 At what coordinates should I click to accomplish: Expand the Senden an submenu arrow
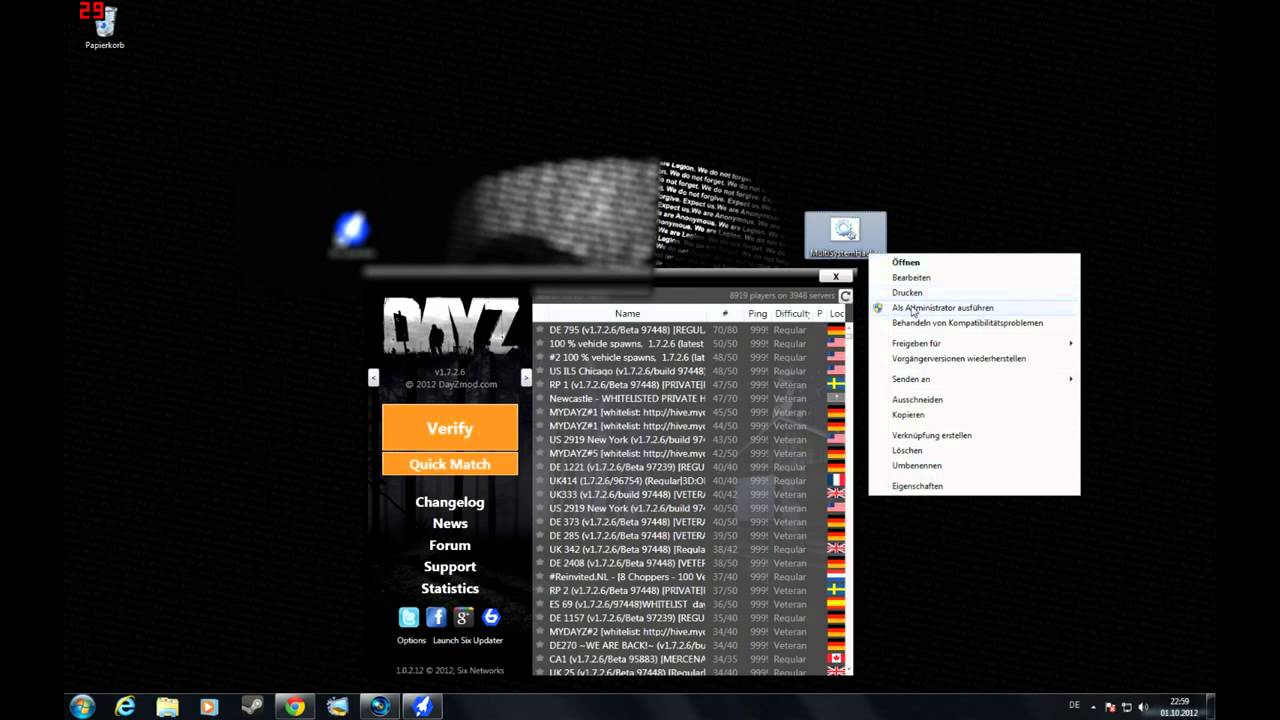[1071, 379]
